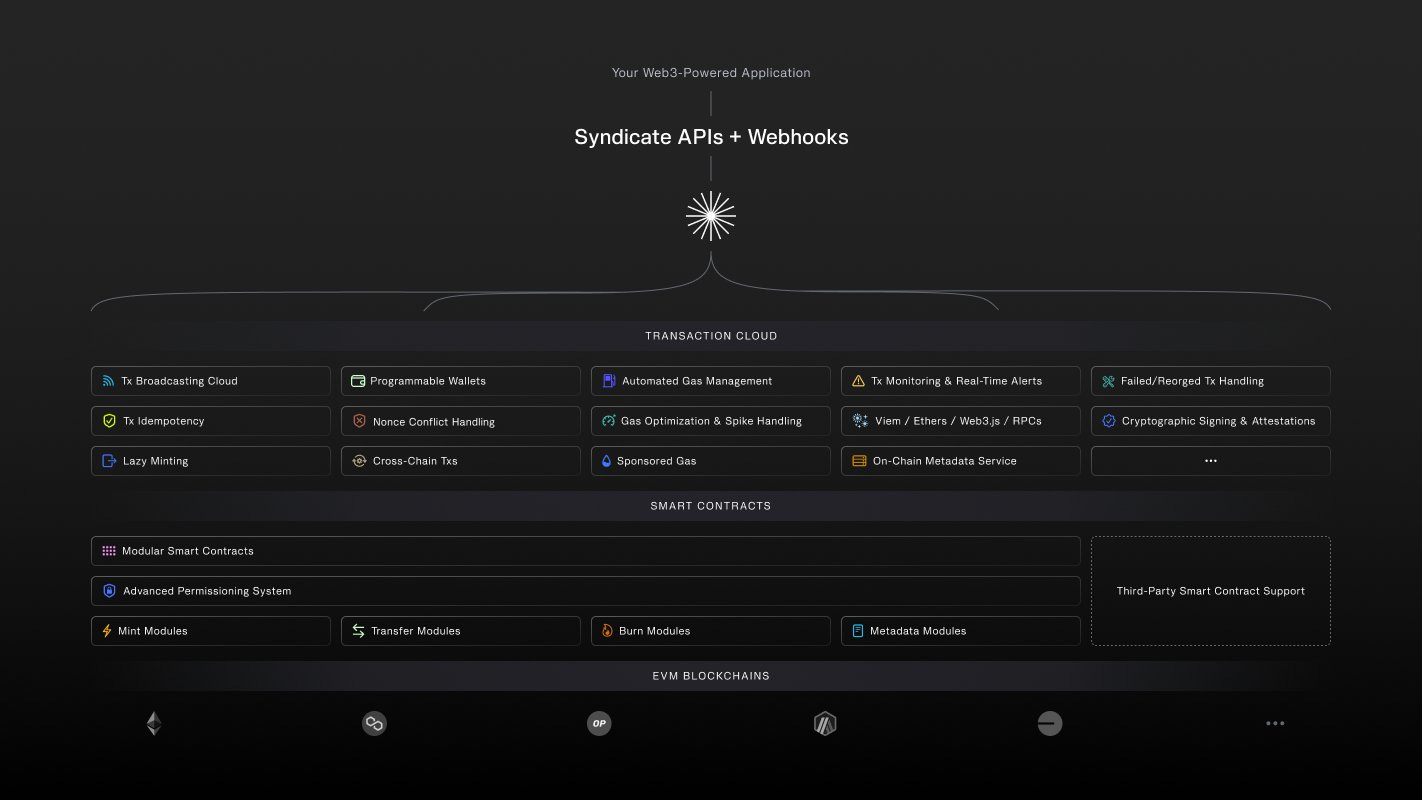Click the Gas Optimization gauge icon
This screenshot has height=800, width=1422.
[608, 421]
